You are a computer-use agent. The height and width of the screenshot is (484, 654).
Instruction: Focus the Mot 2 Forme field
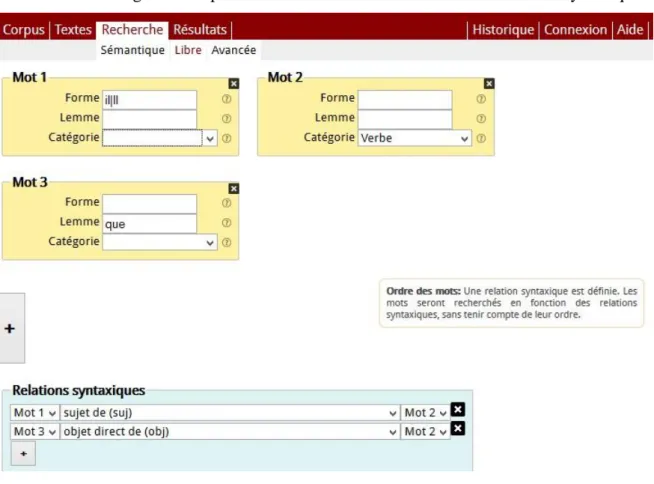405,100
